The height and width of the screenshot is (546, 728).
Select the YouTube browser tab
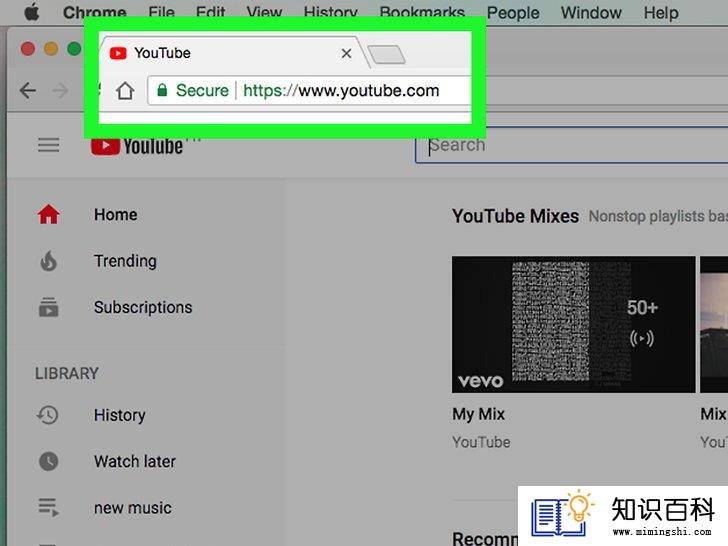click(230, 53)
